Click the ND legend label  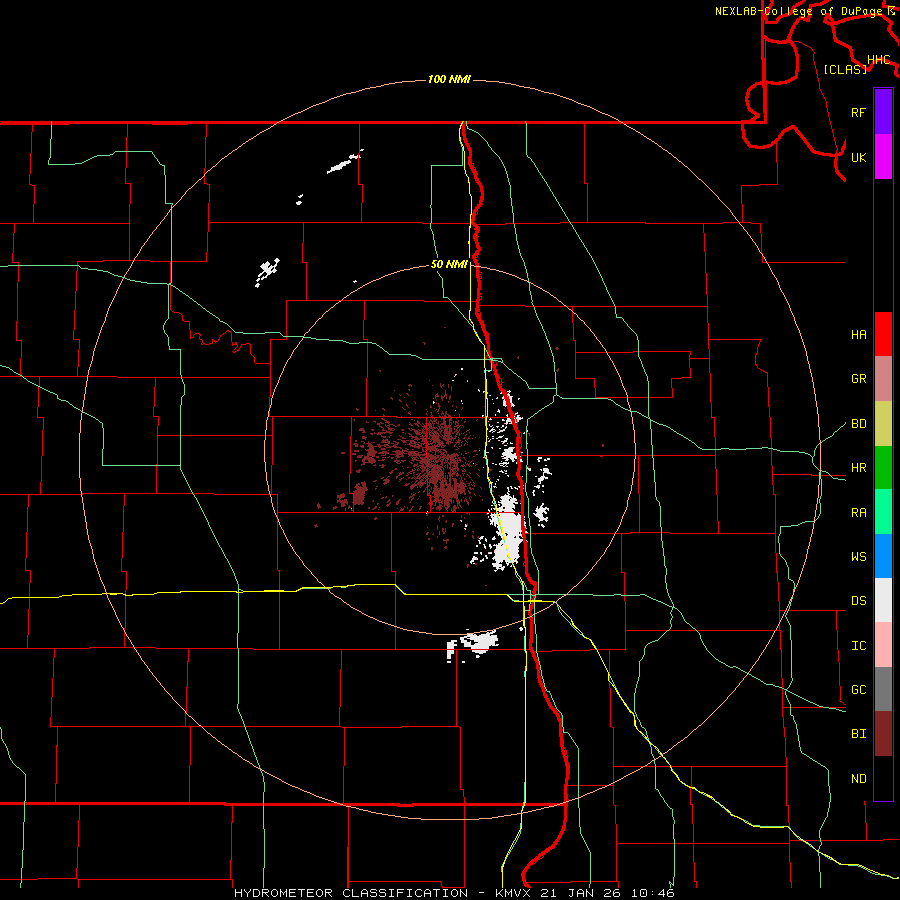858,779
